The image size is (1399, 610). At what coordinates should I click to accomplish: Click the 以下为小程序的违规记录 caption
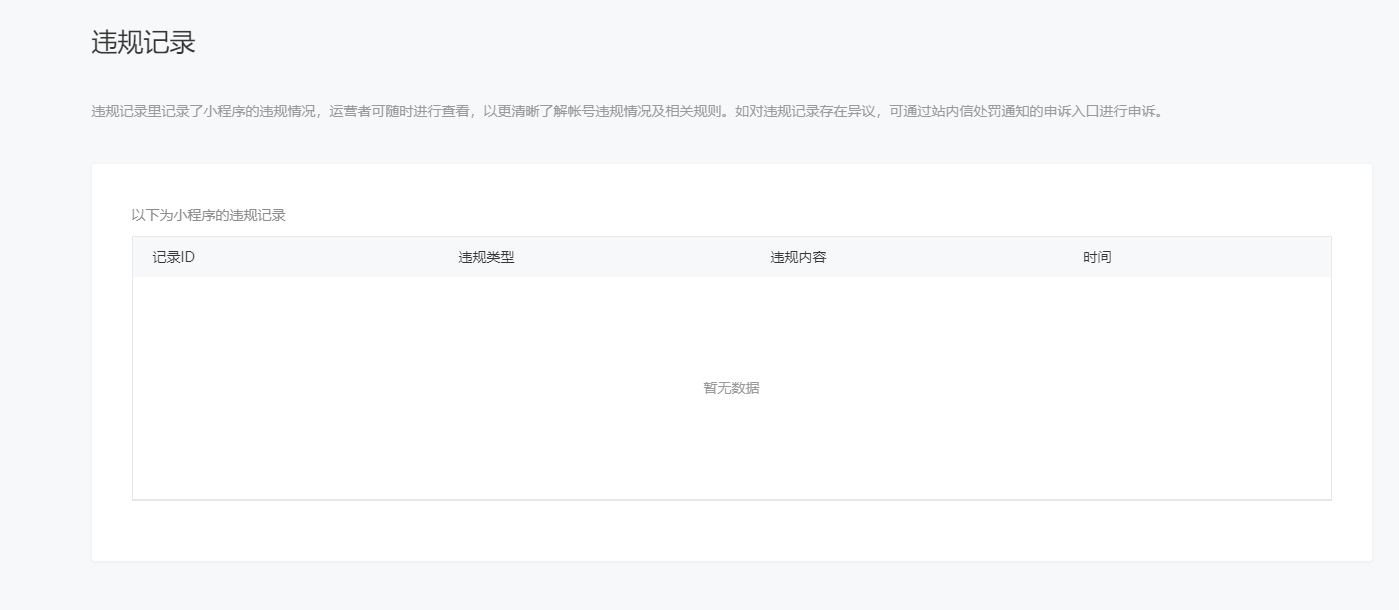pyautogui.click(x=208, y=215)
